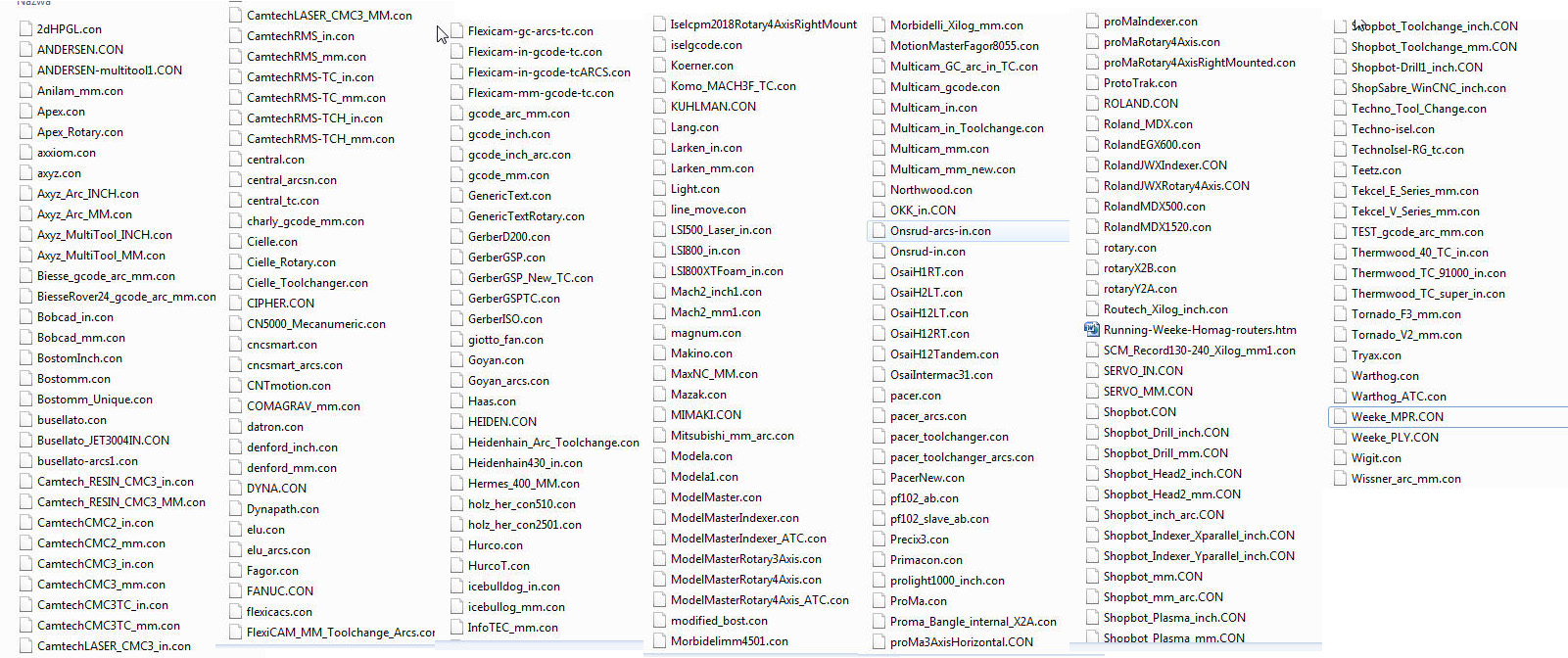Image resolution: width=1568 pixels, height=658 pixels.
Task: Select the file Mitsubishi_mm_arc.con
Action: [733, 436]
